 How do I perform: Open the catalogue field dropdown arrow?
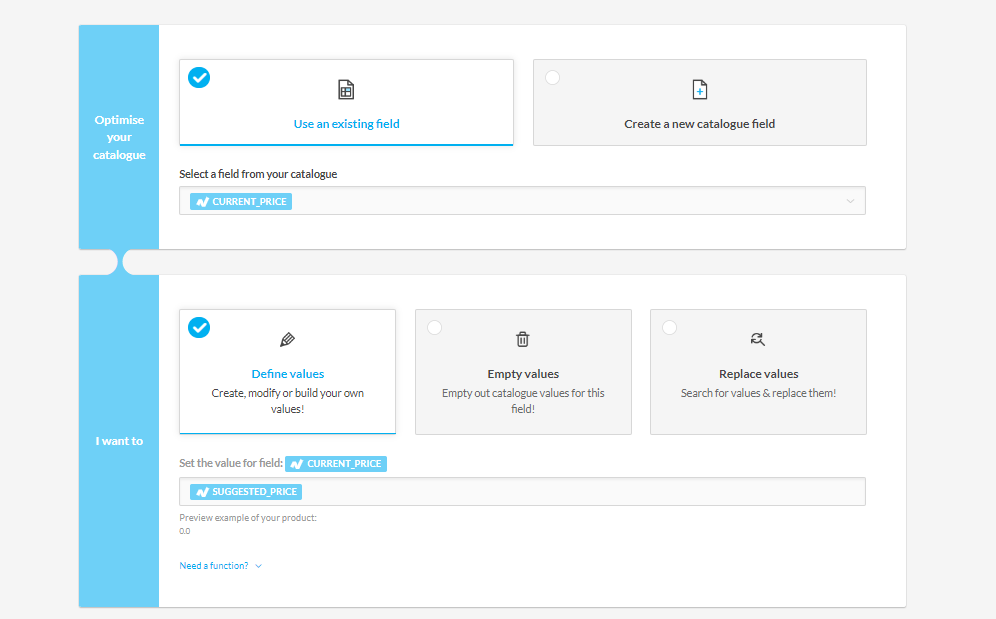[850, 201]
